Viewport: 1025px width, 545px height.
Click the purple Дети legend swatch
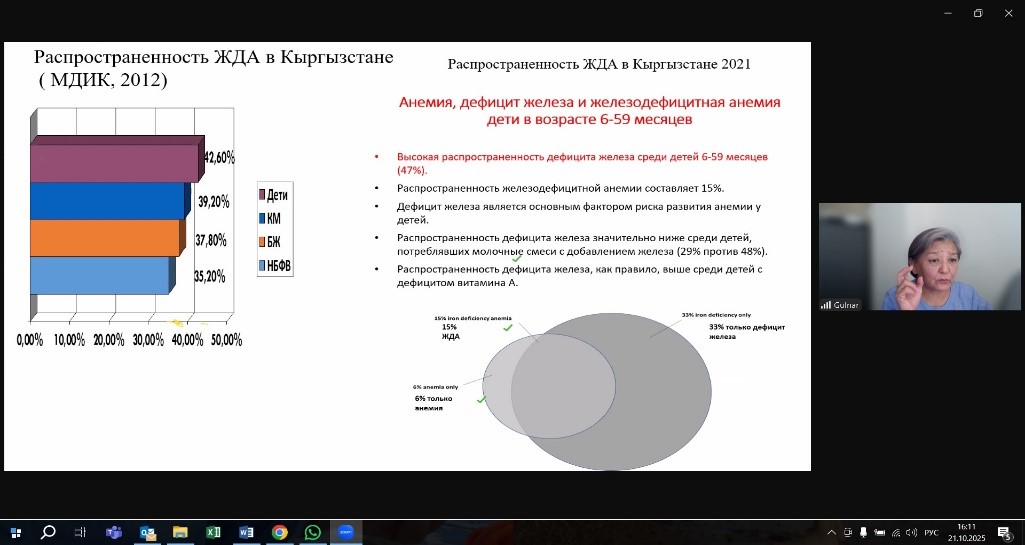[261, 195]
